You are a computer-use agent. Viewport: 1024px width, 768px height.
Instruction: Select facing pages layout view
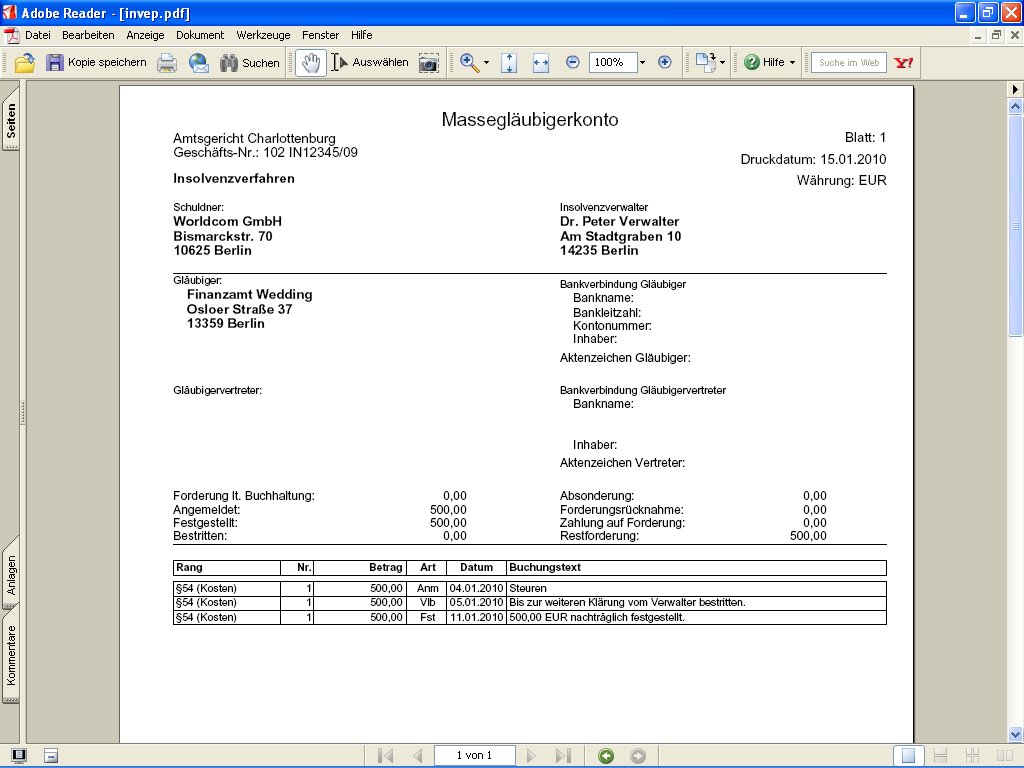1004,756
